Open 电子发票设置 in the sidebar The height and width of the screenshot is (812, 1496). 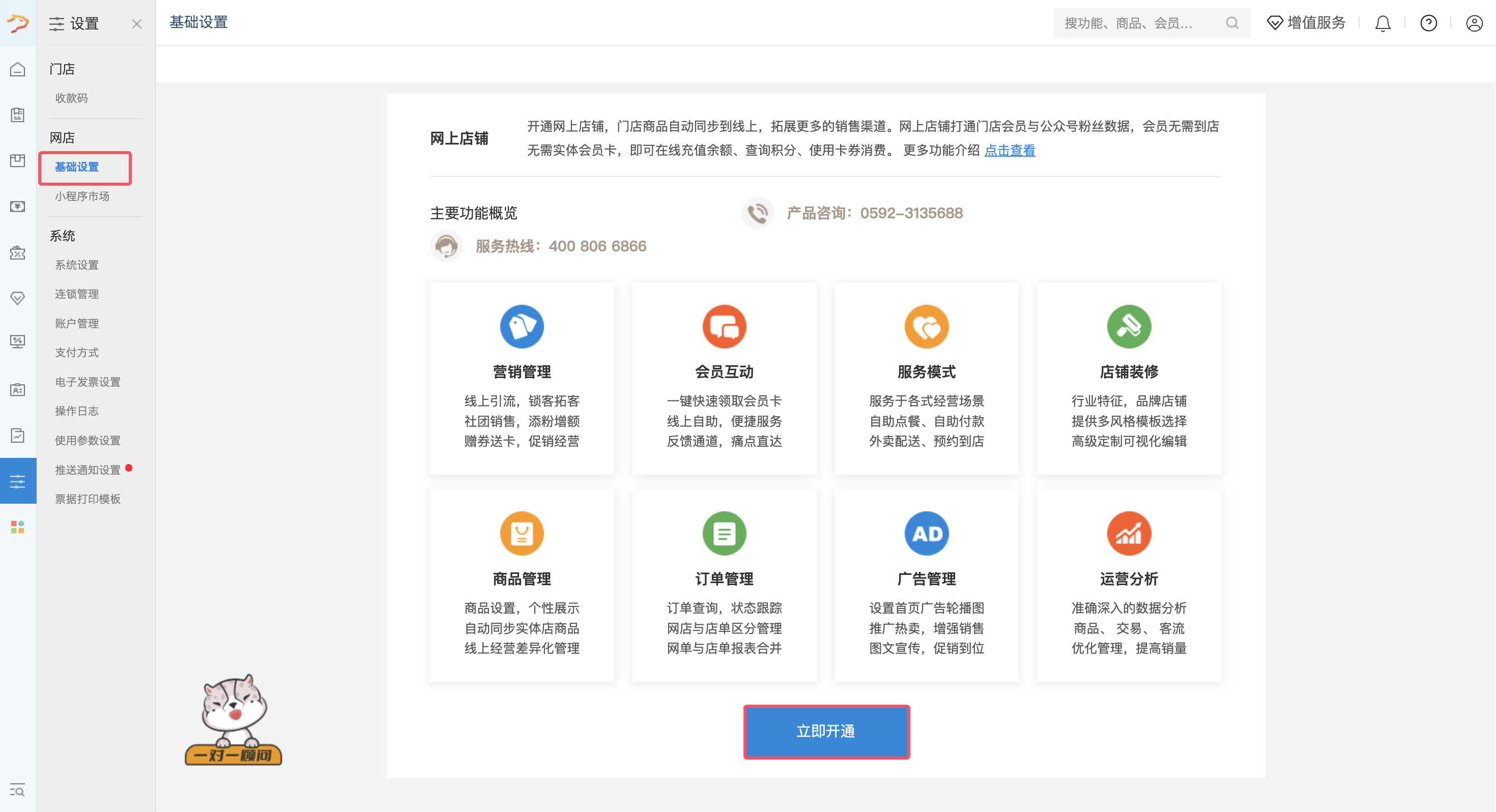88,382
